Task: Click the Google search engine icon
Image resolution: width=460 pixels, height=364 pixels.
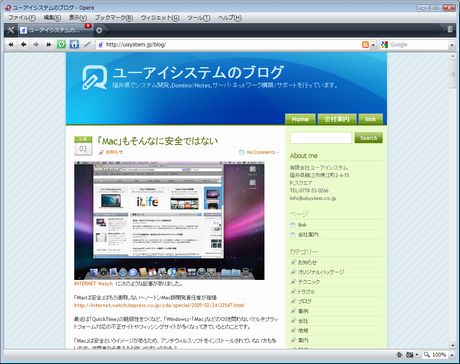Action: [x=384, y=45]
